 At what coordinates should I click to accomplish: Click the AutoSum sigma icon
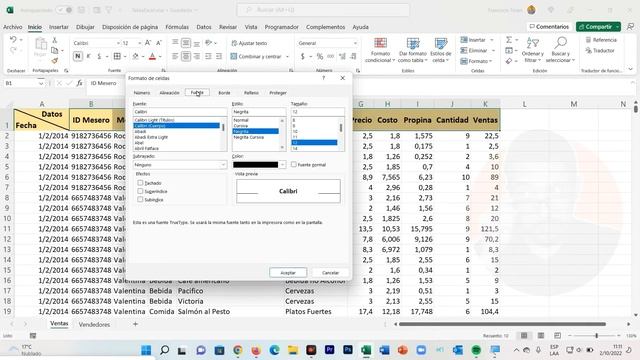click(509, 40)
